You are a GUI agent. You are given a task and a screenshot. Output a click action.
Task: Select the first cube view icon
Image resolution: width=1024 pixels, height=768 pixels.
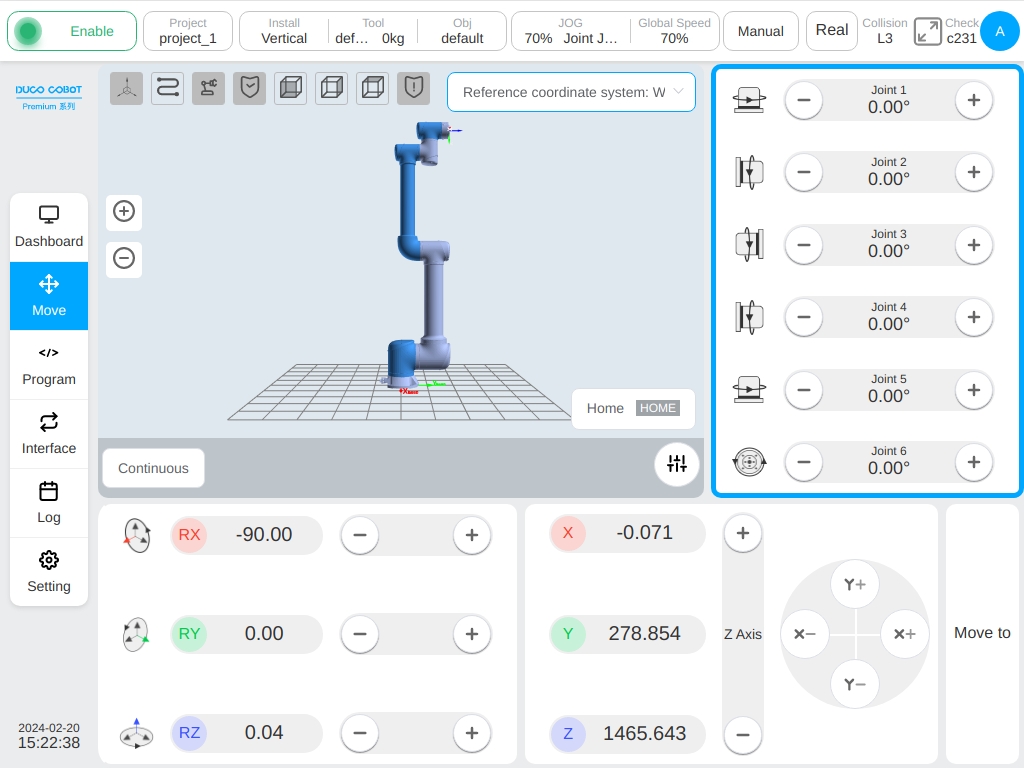291,88
